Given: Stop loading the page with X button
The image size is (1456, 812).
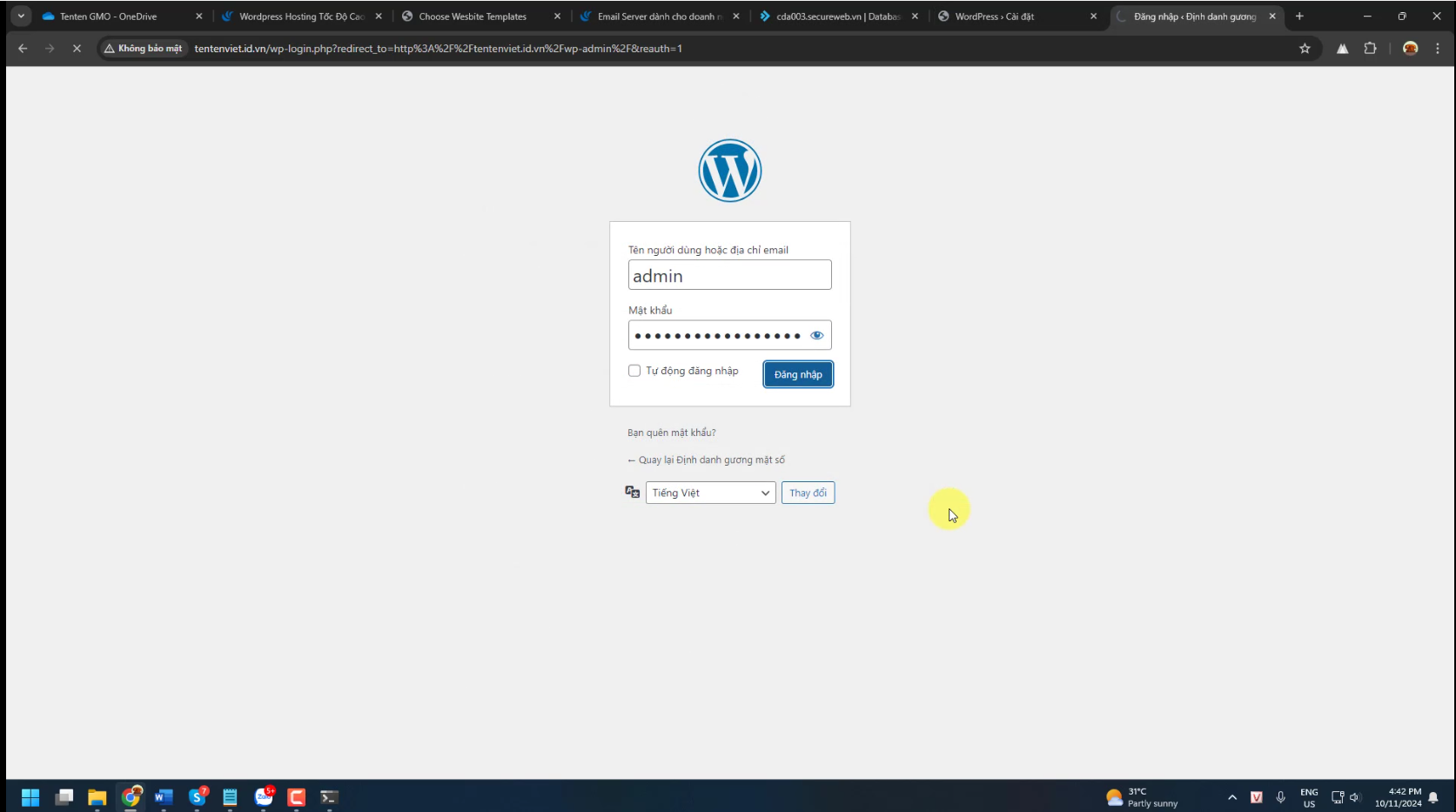Looking at the screenshot, I should (77, 49).
